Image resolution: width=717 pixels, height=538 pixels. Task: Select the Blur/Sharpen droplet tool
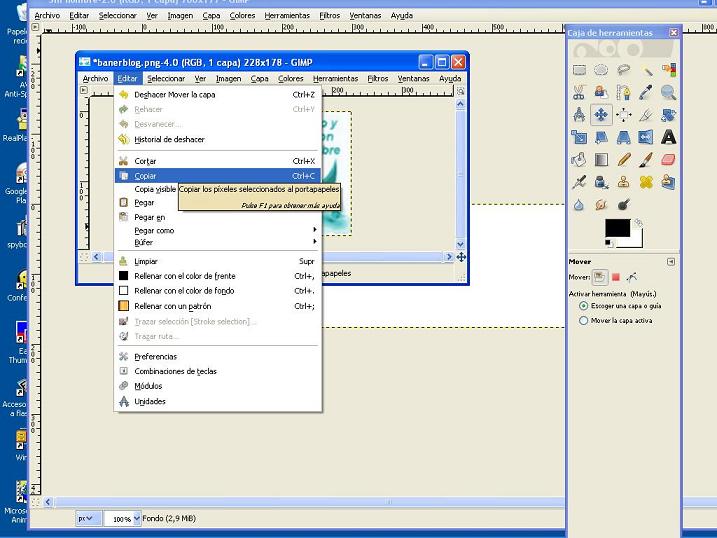point(579,204)
